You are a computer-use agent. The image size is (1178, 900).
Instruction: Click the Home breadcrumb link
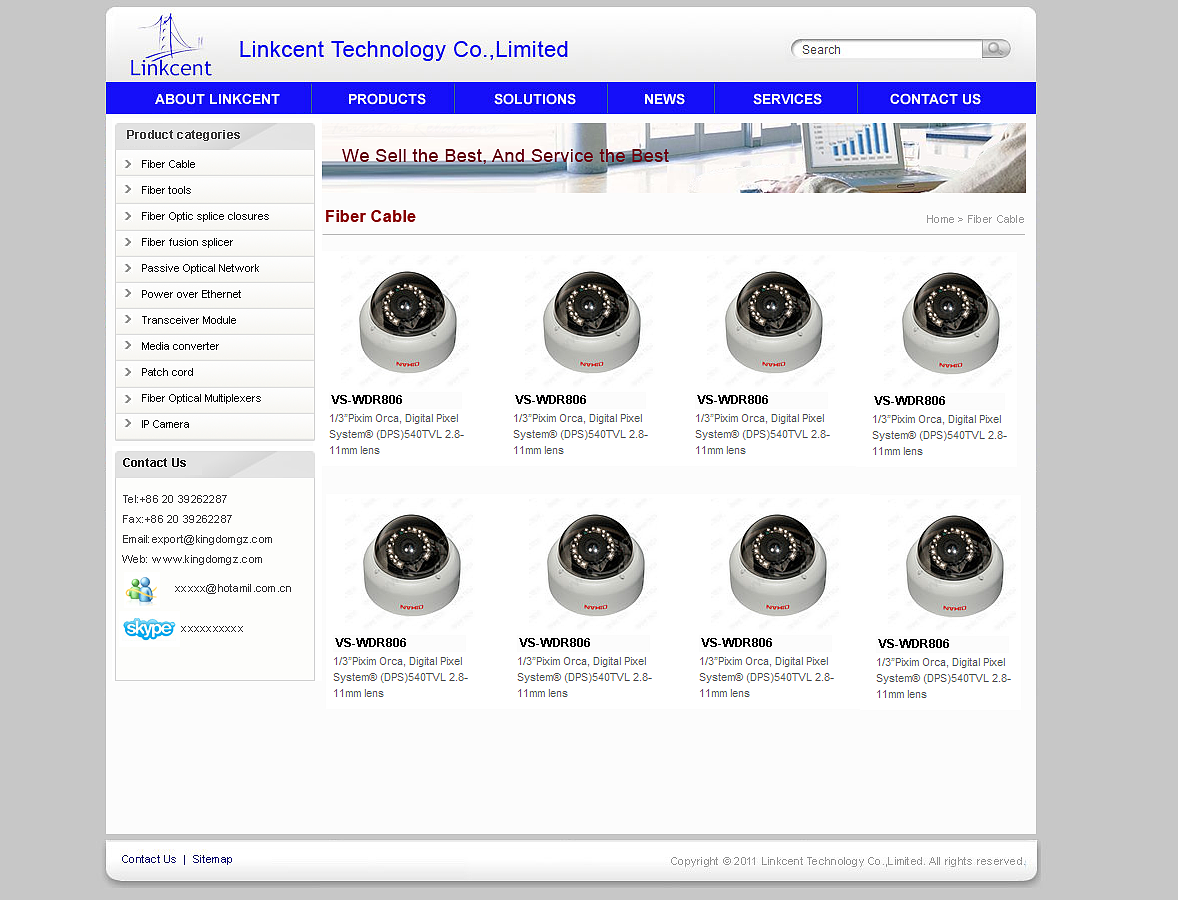pos(939,219)
